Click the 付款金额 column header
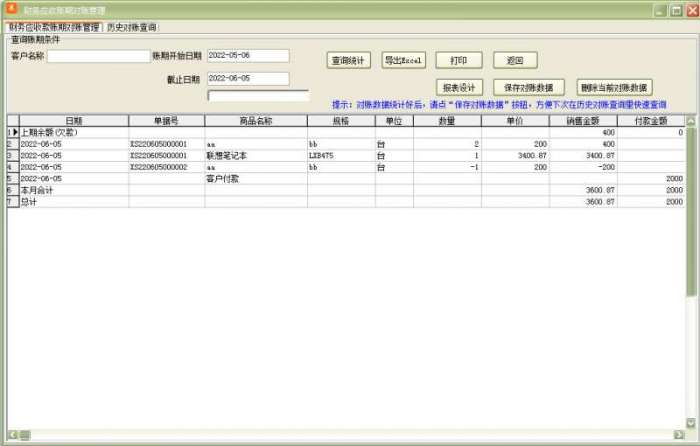The height and width of the screenshot is (446, 700). click(651, 121)
